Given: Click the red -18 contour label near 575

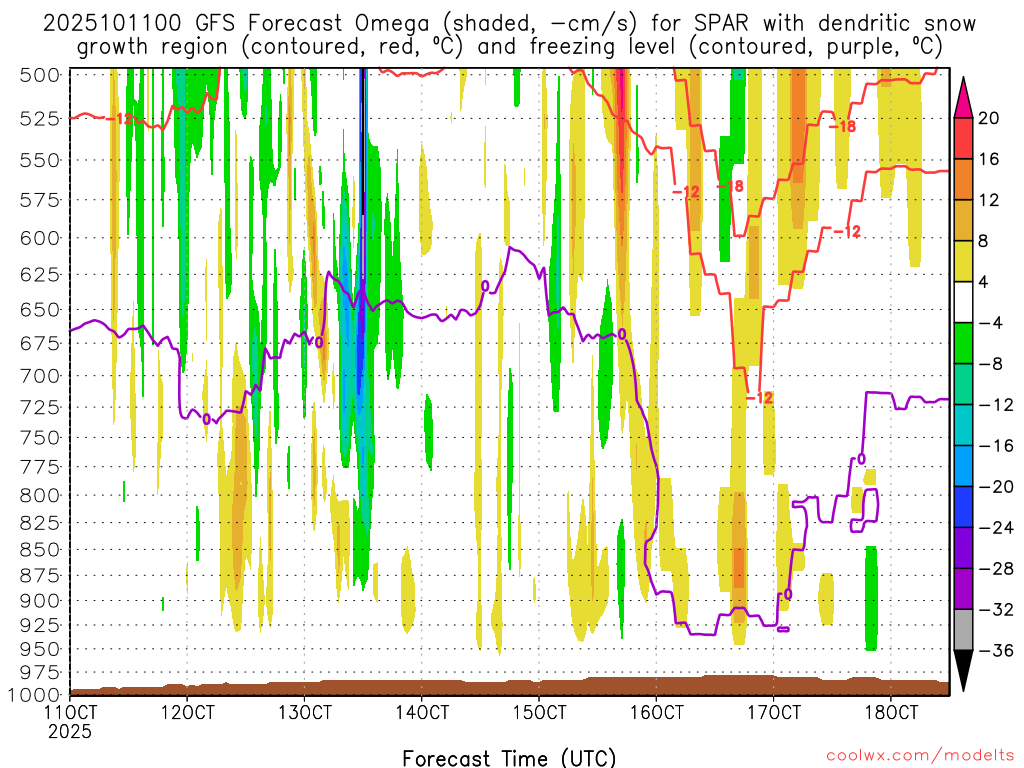Looking at the screenshot, I should pyautogui.click(x=731, y=187).
